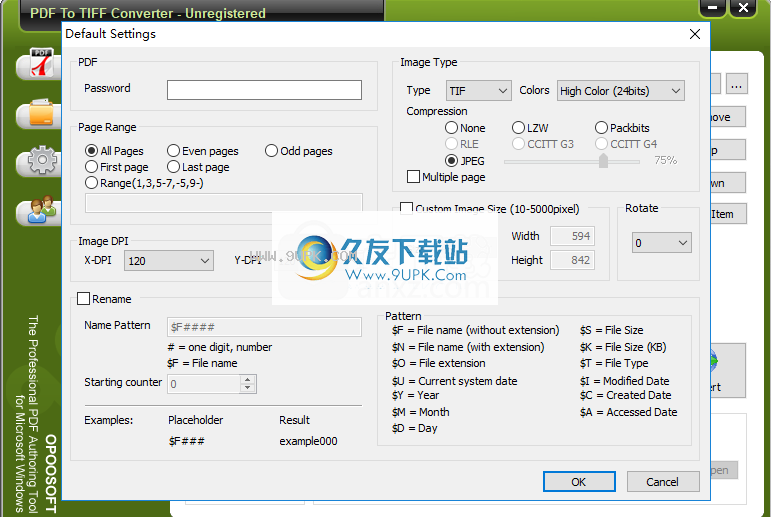Enable Custom Image Size checkbox

click(406, 208)
